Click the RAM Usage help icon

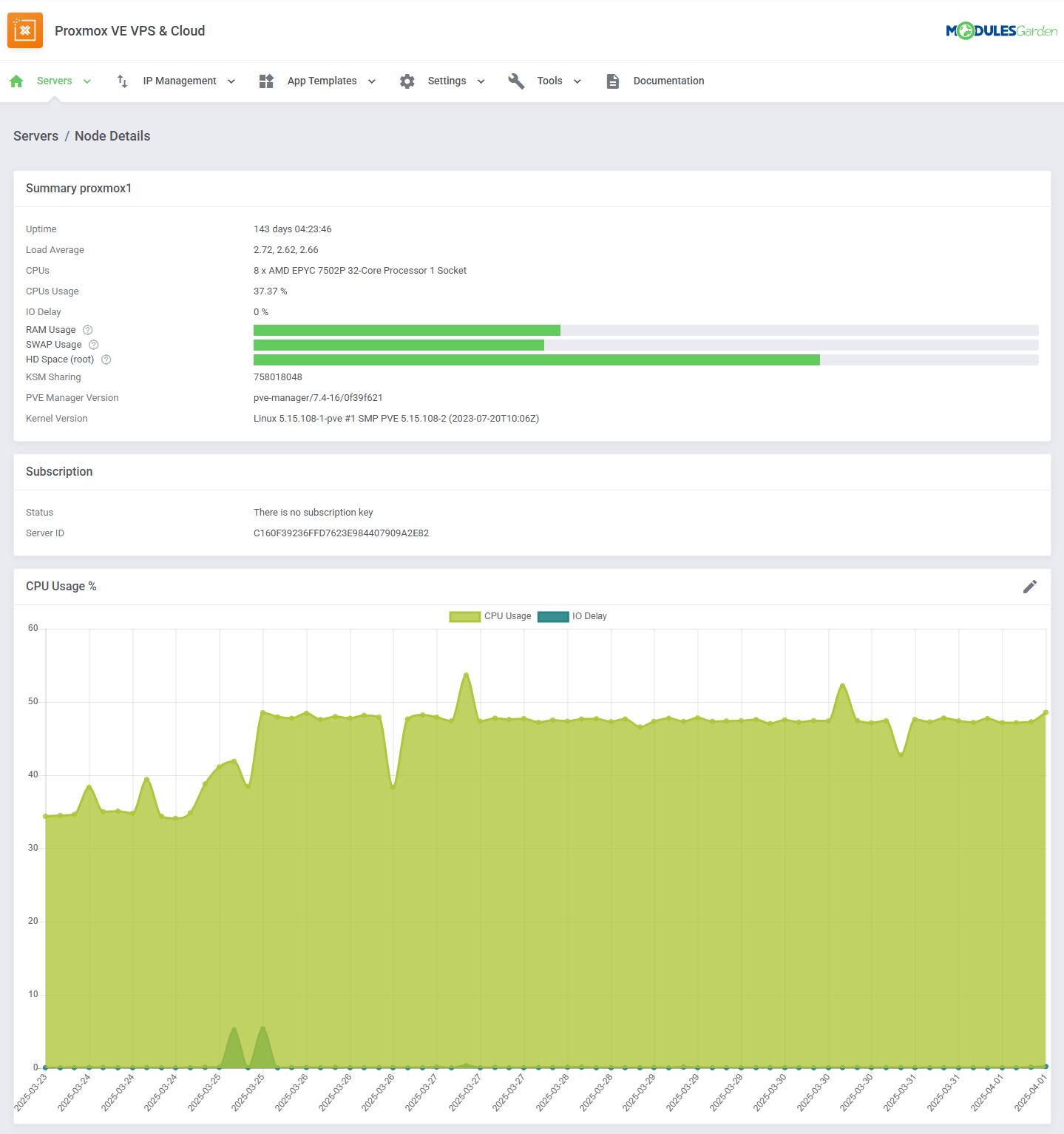coord(88,330)
